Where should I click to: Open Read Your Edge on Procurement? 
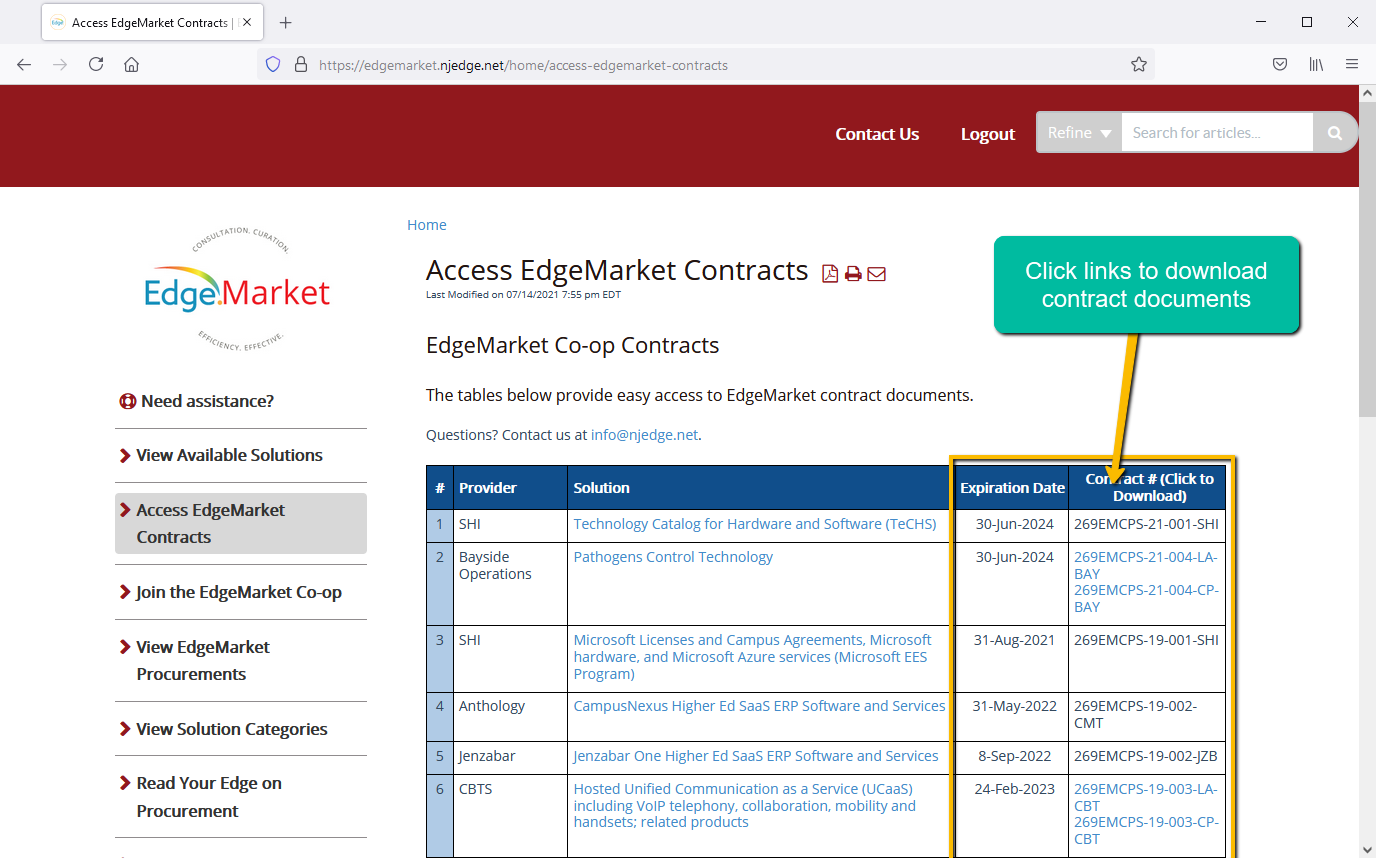[209, 797]
